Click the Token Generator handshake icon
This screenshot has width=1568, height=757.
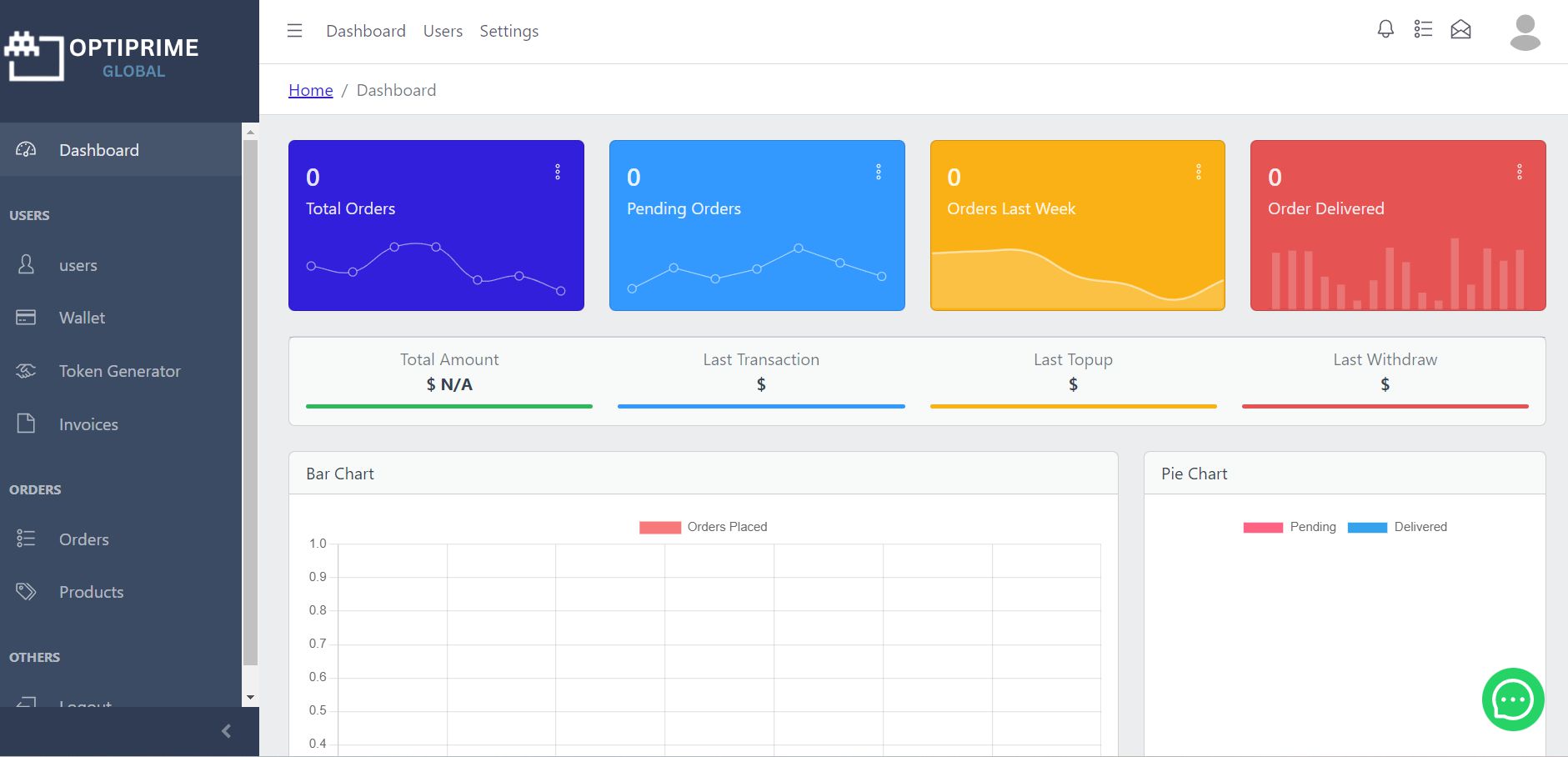pyautogui.click(x=26, y=371)
